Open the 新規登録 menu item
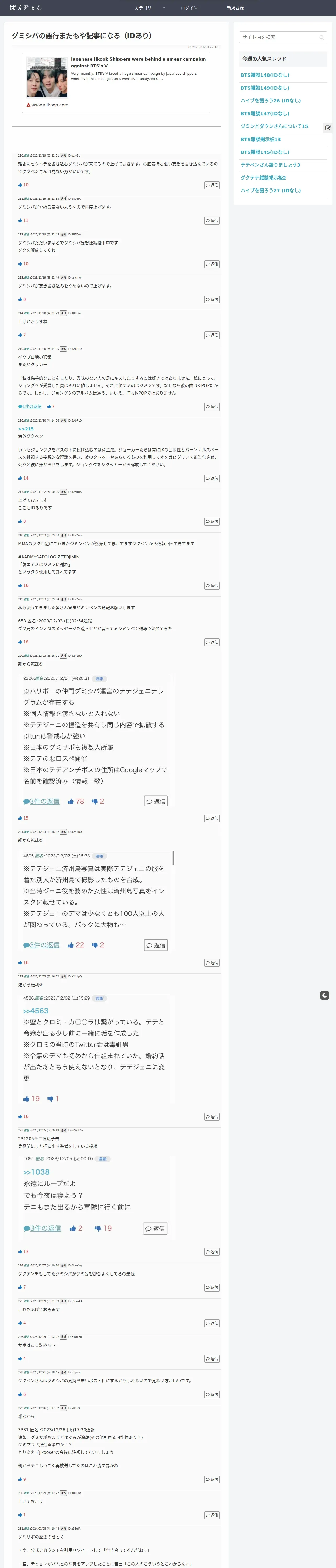 click(235, 8)
